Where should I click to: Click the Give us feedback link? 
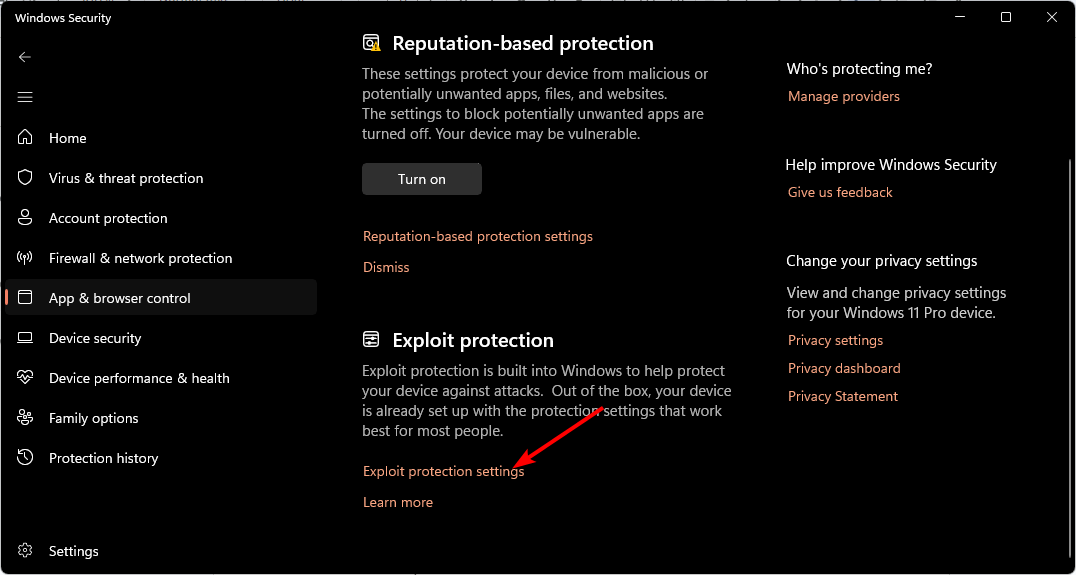pos(840,192)
